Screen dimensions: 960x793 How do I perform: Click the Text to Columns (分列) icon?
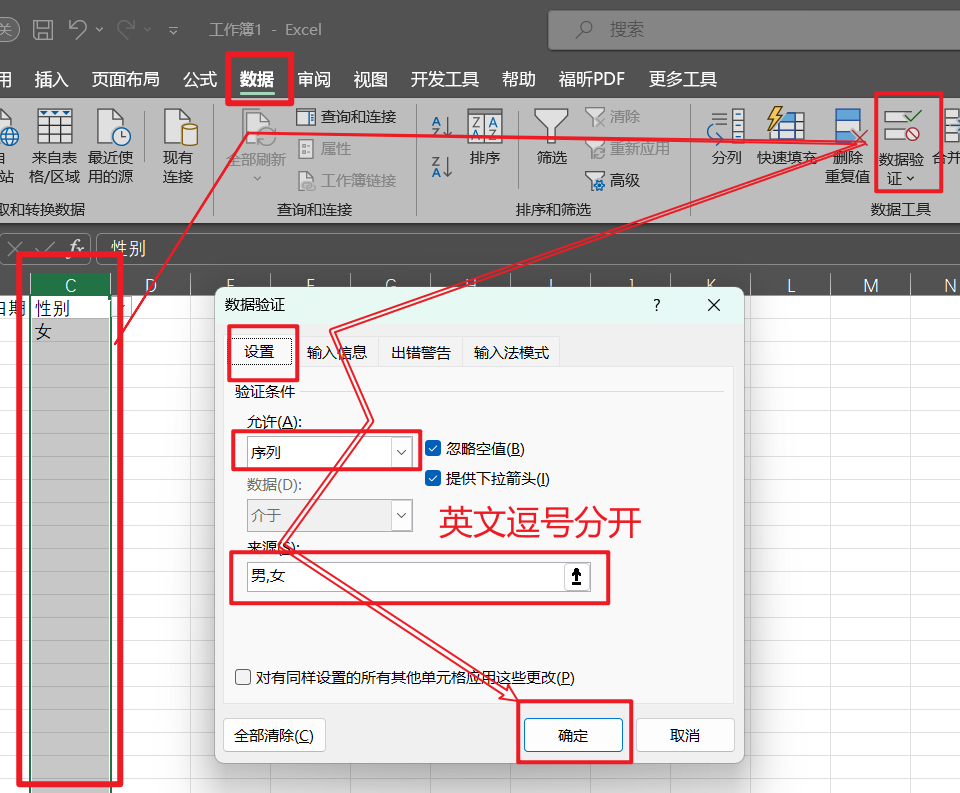[726, 138]
